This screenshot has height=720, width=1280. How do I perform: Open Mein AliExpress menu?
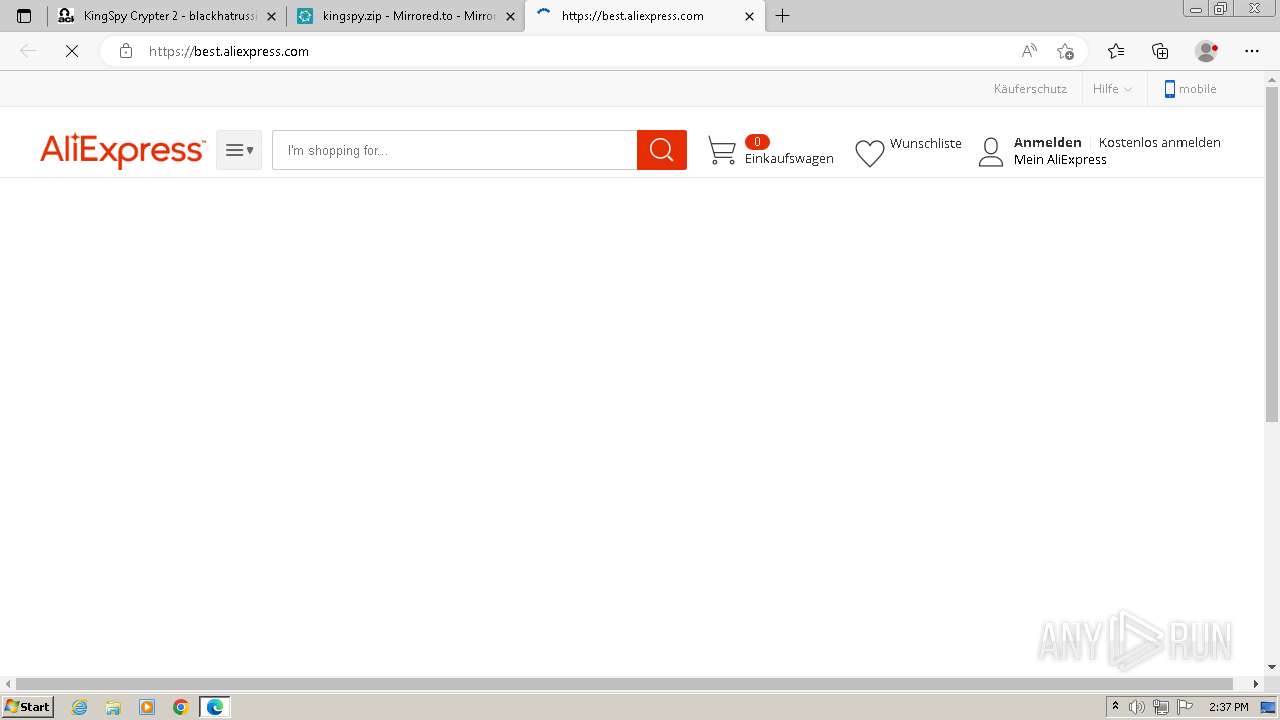(1060, 160)
